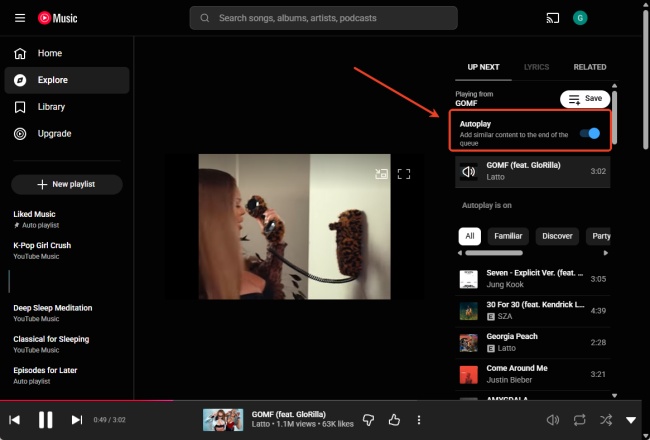The image size is (650, 440).
Task: Seek on the song progress bar
Action: pyautogui.click(x=321, y=401)
